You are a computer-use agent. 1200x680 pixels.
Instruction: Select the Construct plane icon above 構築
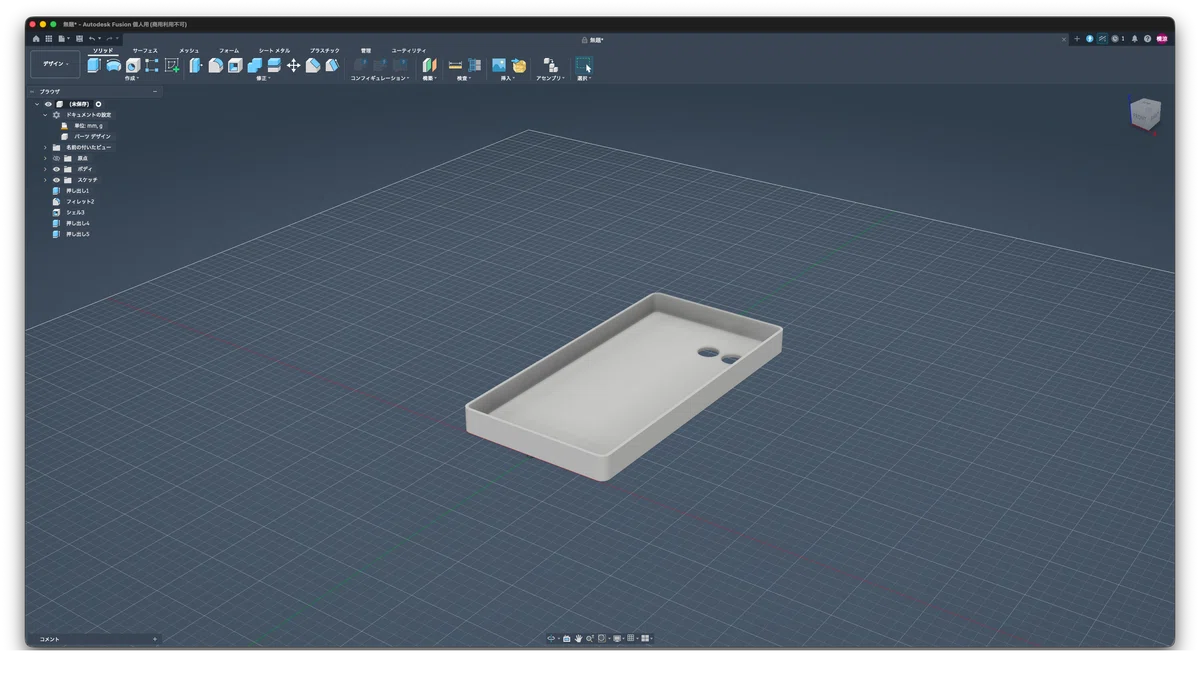tap(429, 65)
